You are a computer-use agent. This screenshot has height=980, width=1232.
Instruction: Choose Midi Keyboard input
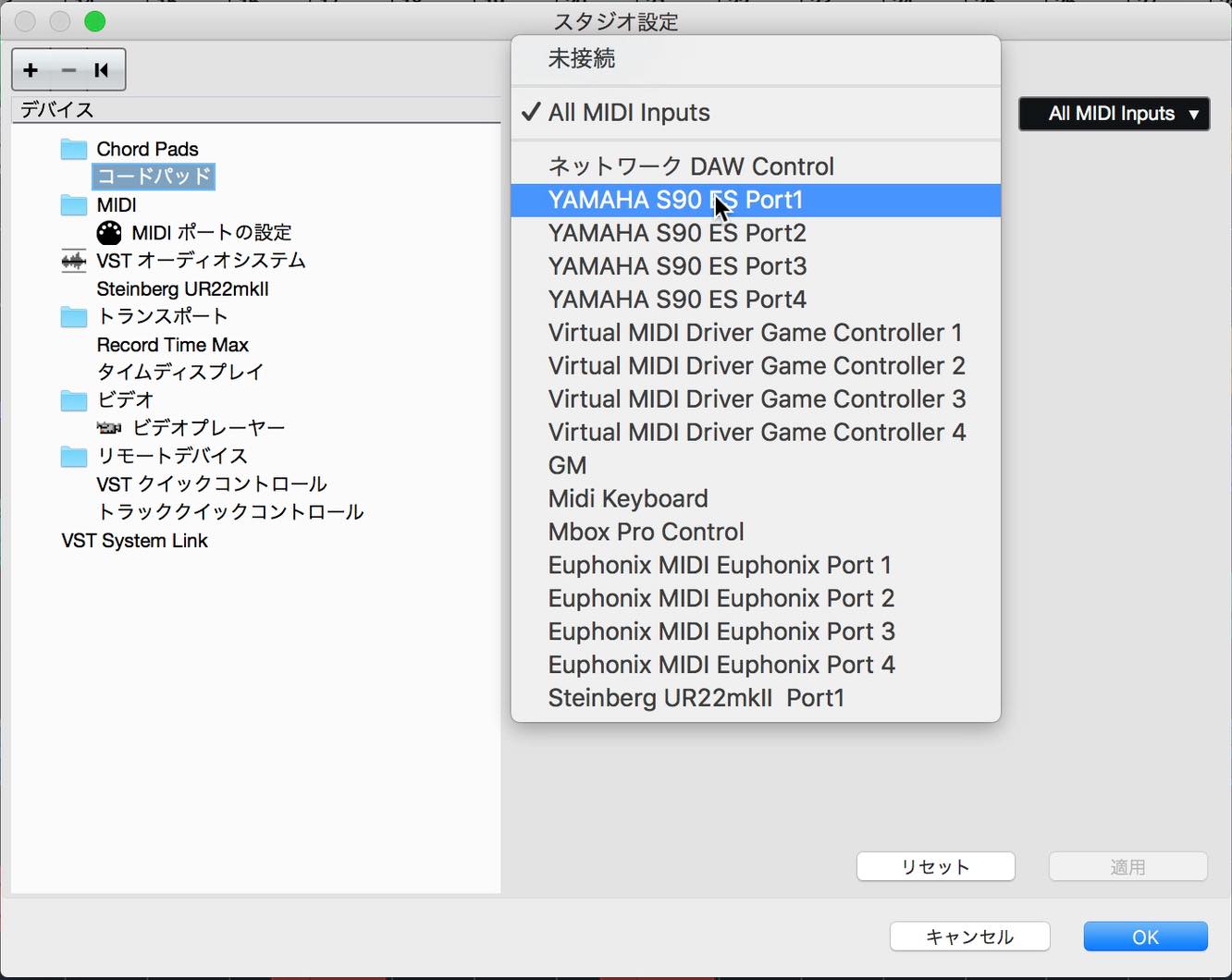756,499
